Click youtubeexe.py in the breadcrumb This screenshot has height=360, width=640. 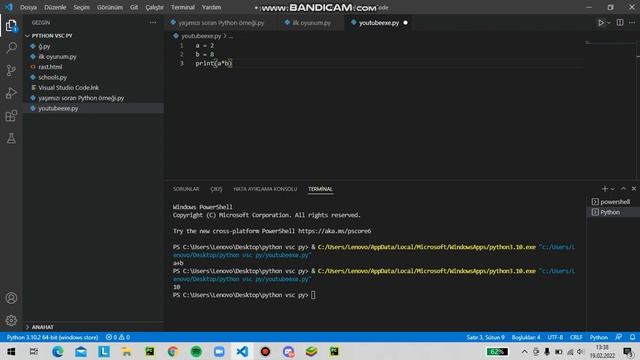200,36
